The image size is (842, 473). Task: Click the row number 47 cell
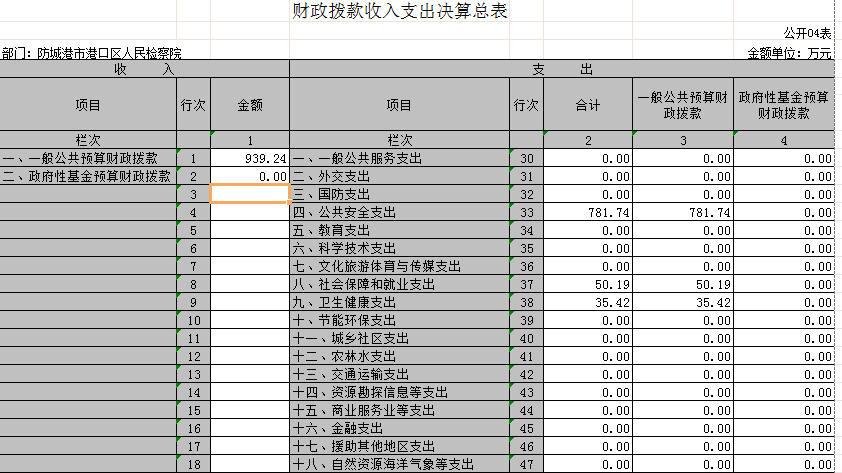click(x=526, y=464)
